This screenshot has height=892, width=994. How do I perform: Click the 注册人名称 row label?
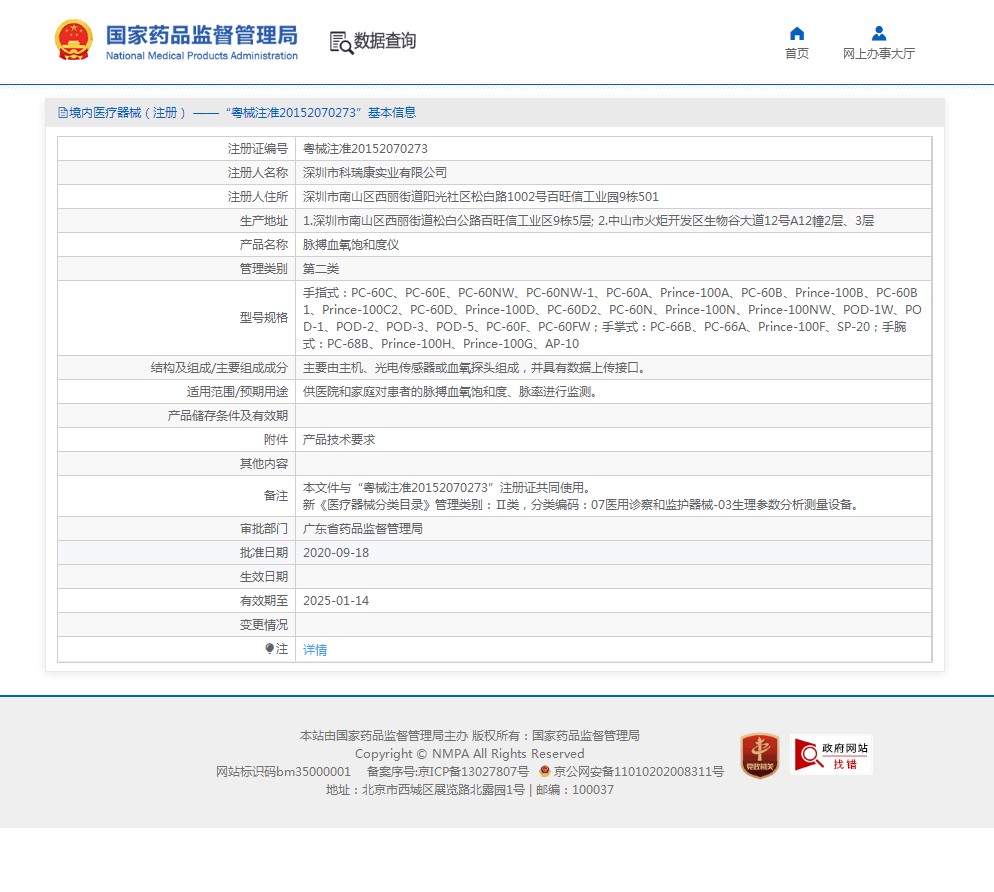(x=258, y=173)
